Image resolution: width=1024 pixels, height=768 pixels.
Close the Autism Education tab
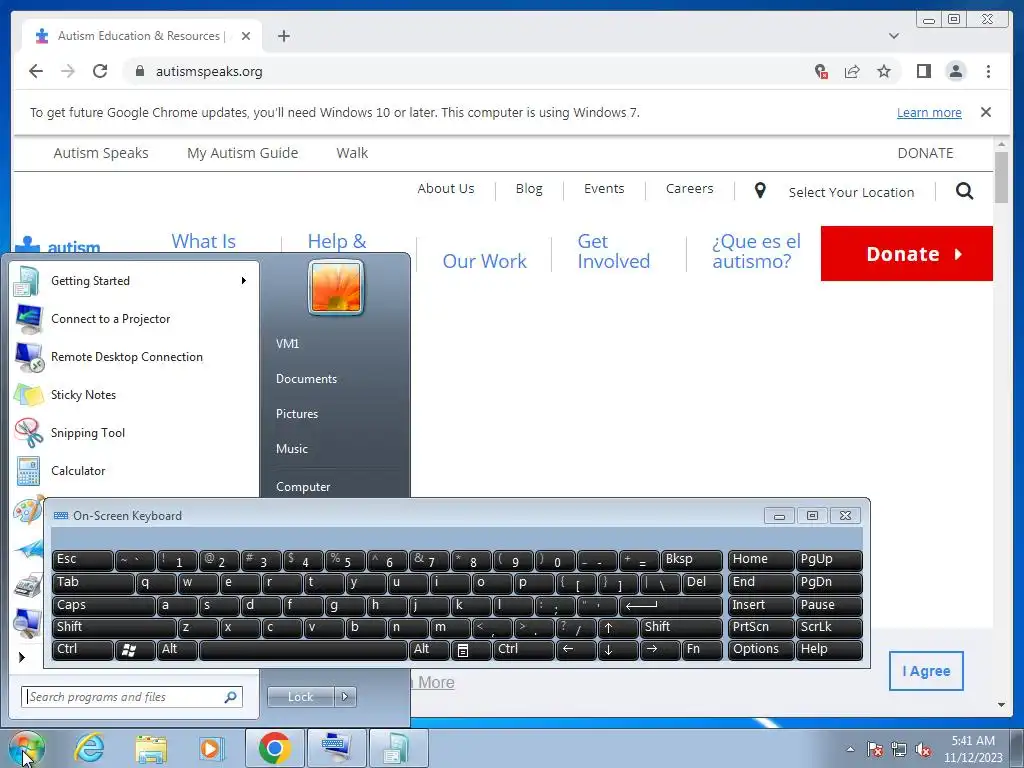coord(246,36)
